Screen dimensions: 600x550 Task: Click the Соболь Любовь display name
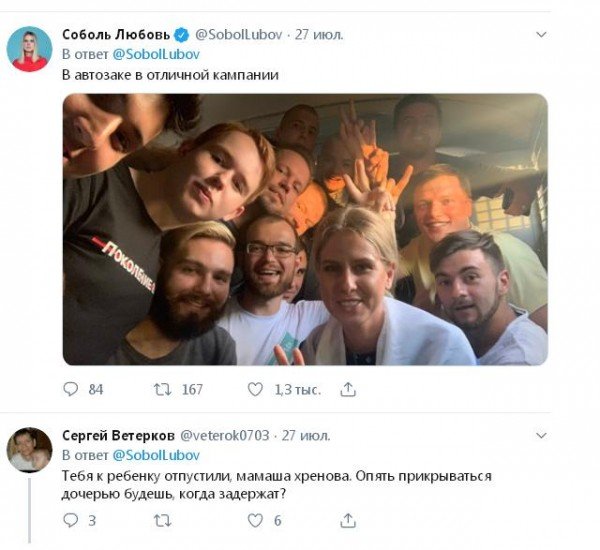click(116, 35)
